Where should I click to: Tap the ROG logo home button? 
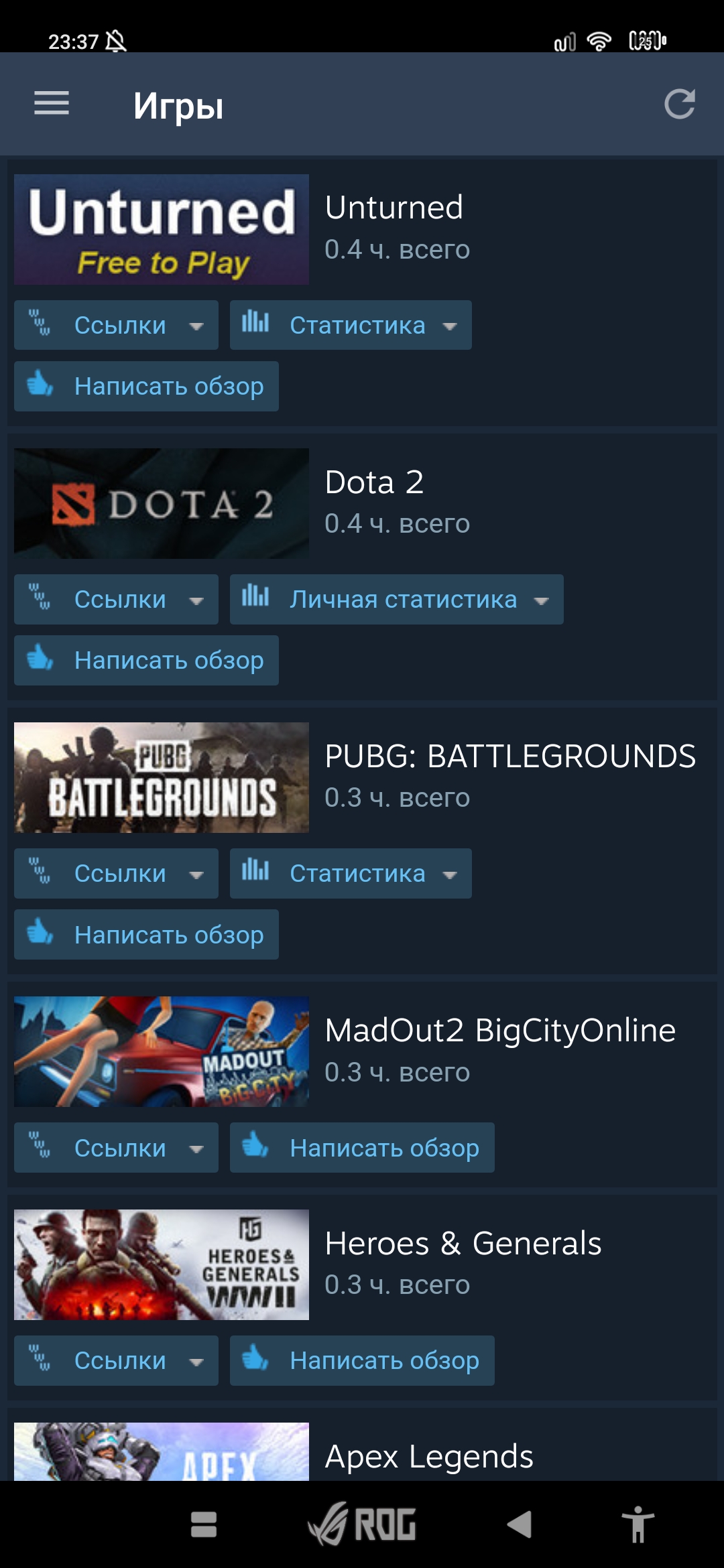tap(362, 1524)
